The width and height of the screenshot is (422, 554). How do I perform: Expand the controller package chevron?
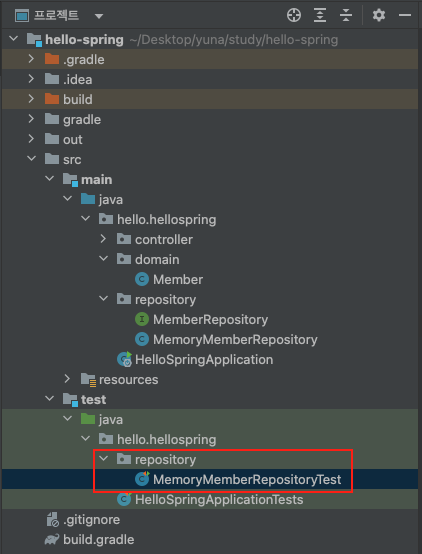103,239
